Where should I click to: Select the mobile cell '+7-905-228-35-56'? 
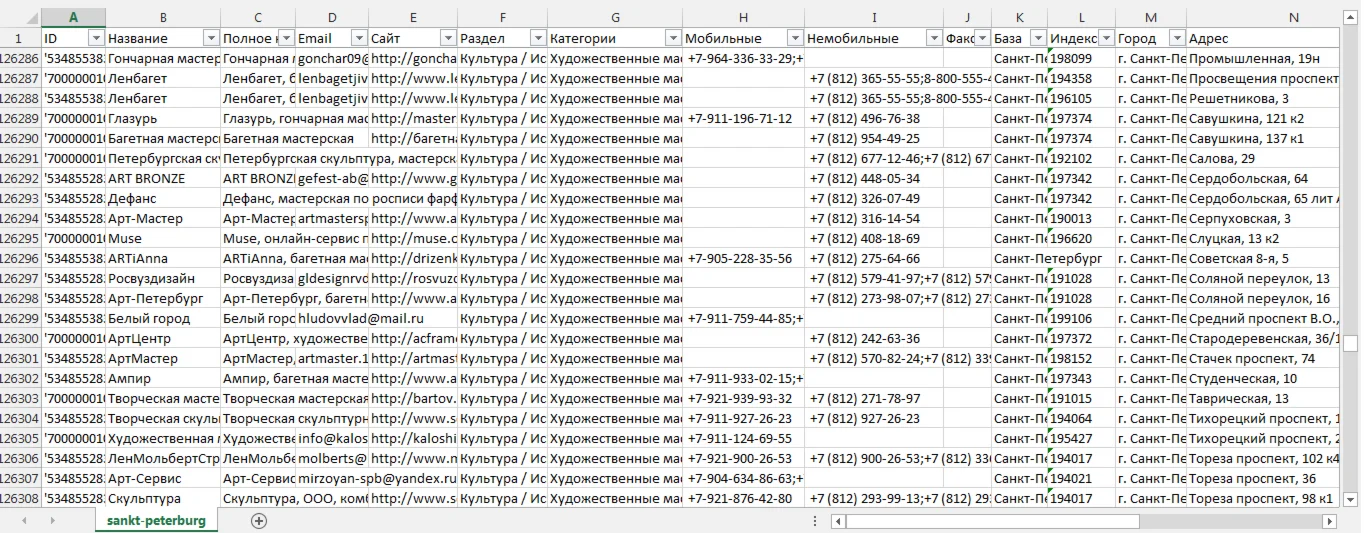743,258
